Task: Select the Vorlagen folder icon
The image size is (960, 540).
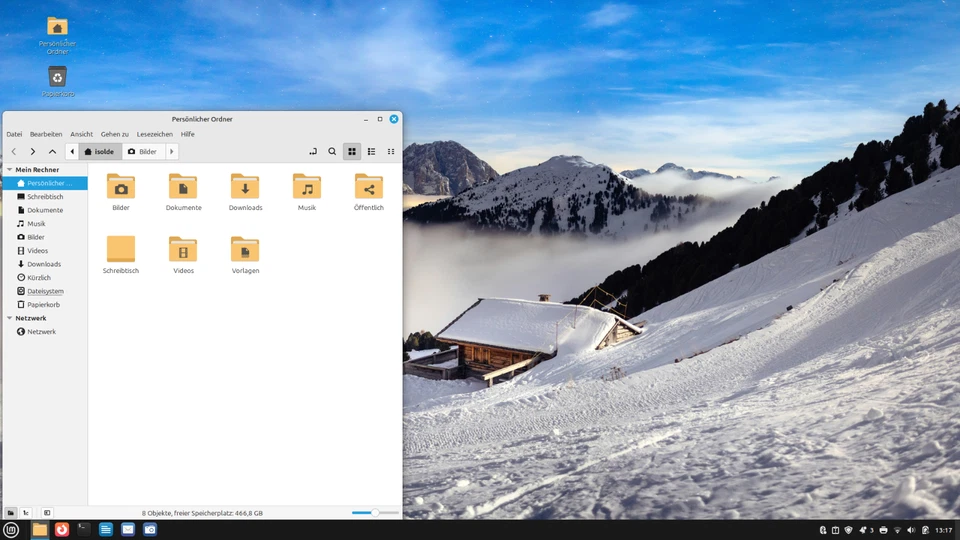Action: tap(245, 249)
